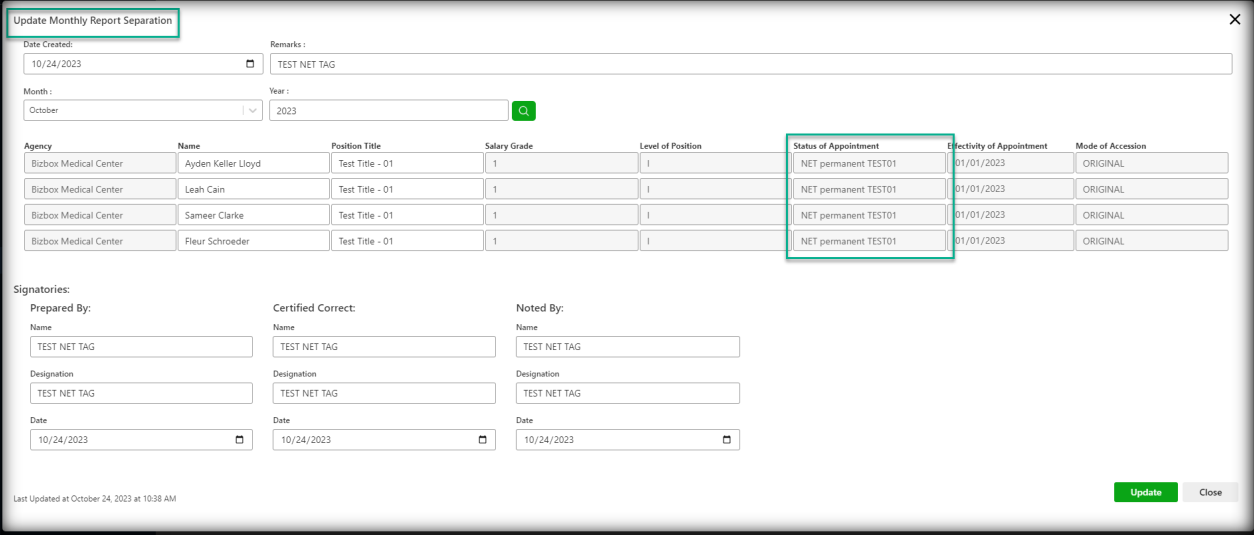Click Position Title field in first row
Image resolution: width=1254 pixels, height=535 pixels.
(406, 163)
